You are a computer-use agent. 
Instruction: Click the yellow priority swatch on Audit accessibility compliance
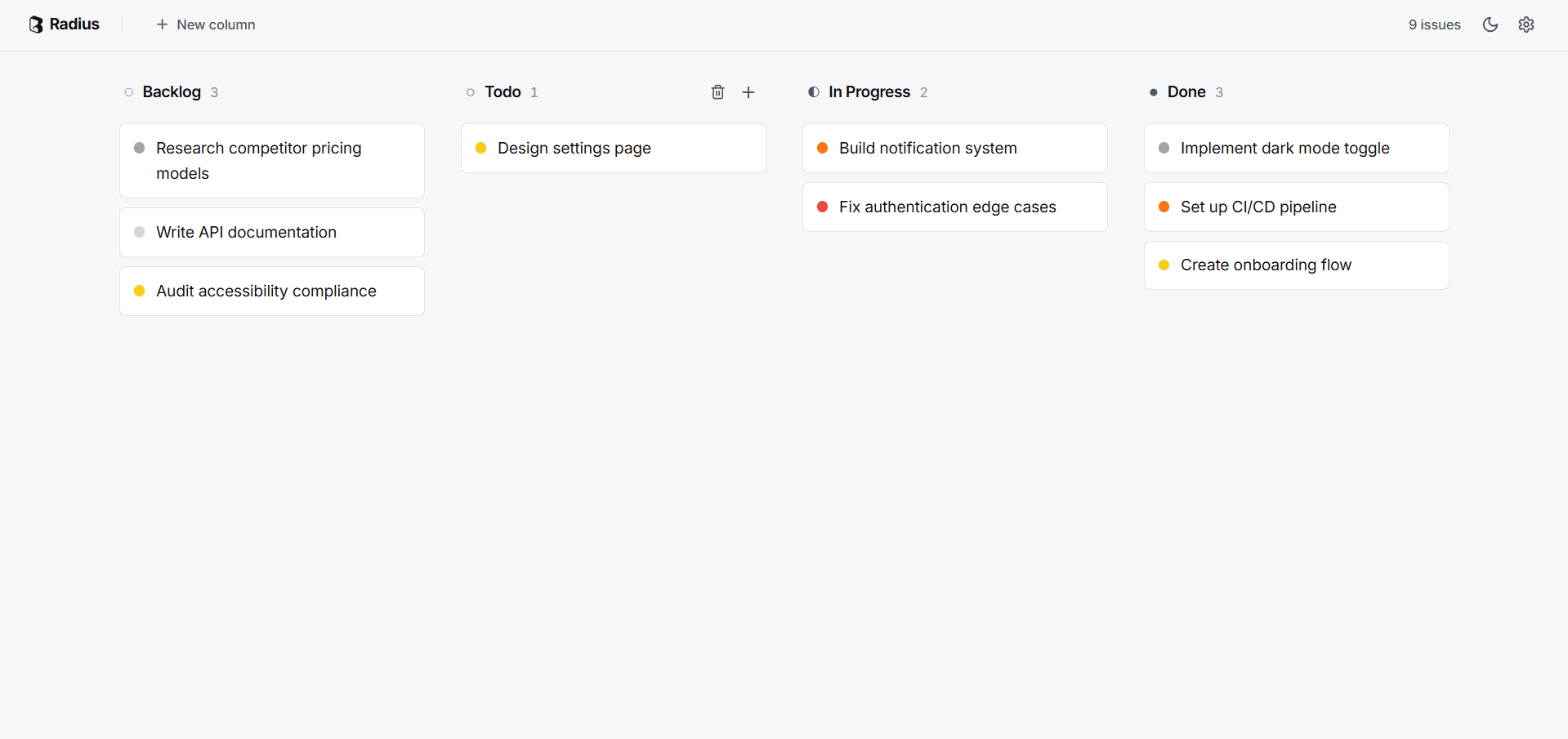pyautogui.click(x=140, y=291)
